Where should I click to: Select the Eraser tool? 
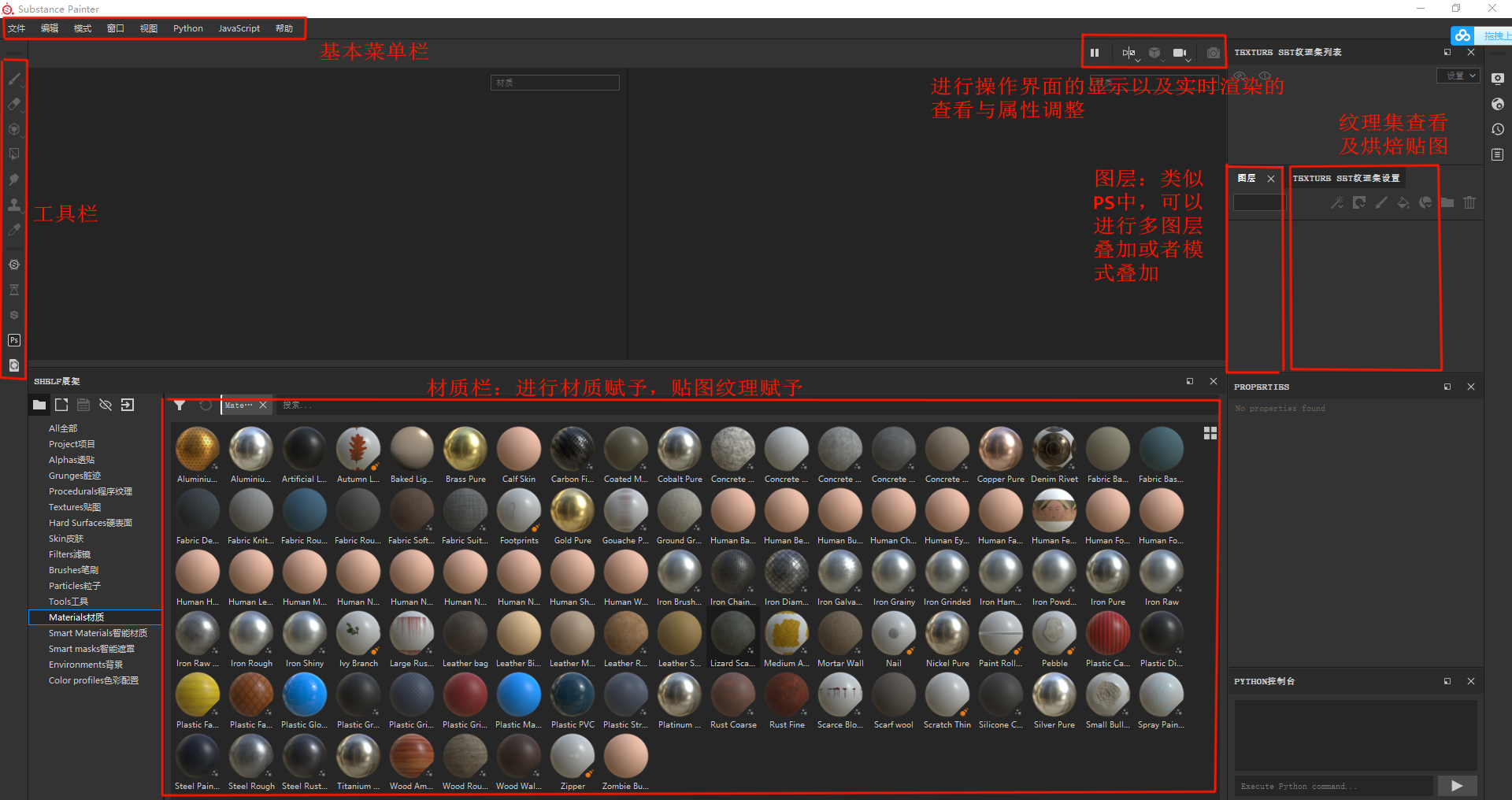tap(14, 104)
